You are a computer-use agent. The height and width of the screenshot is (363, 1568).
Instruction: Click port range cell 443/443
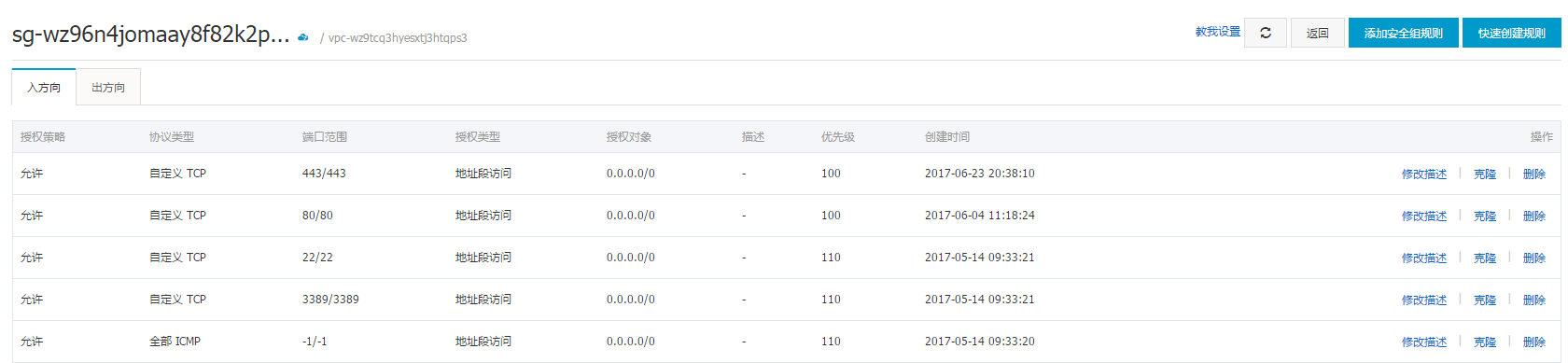[324, 174]
